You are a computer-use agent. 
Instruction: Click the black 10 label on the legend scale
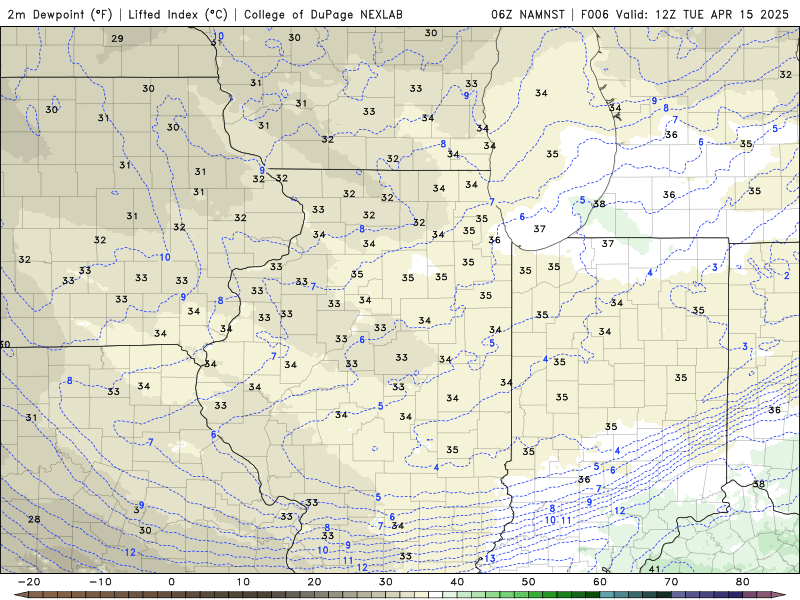pyautogui.click(x=243, y=582)
